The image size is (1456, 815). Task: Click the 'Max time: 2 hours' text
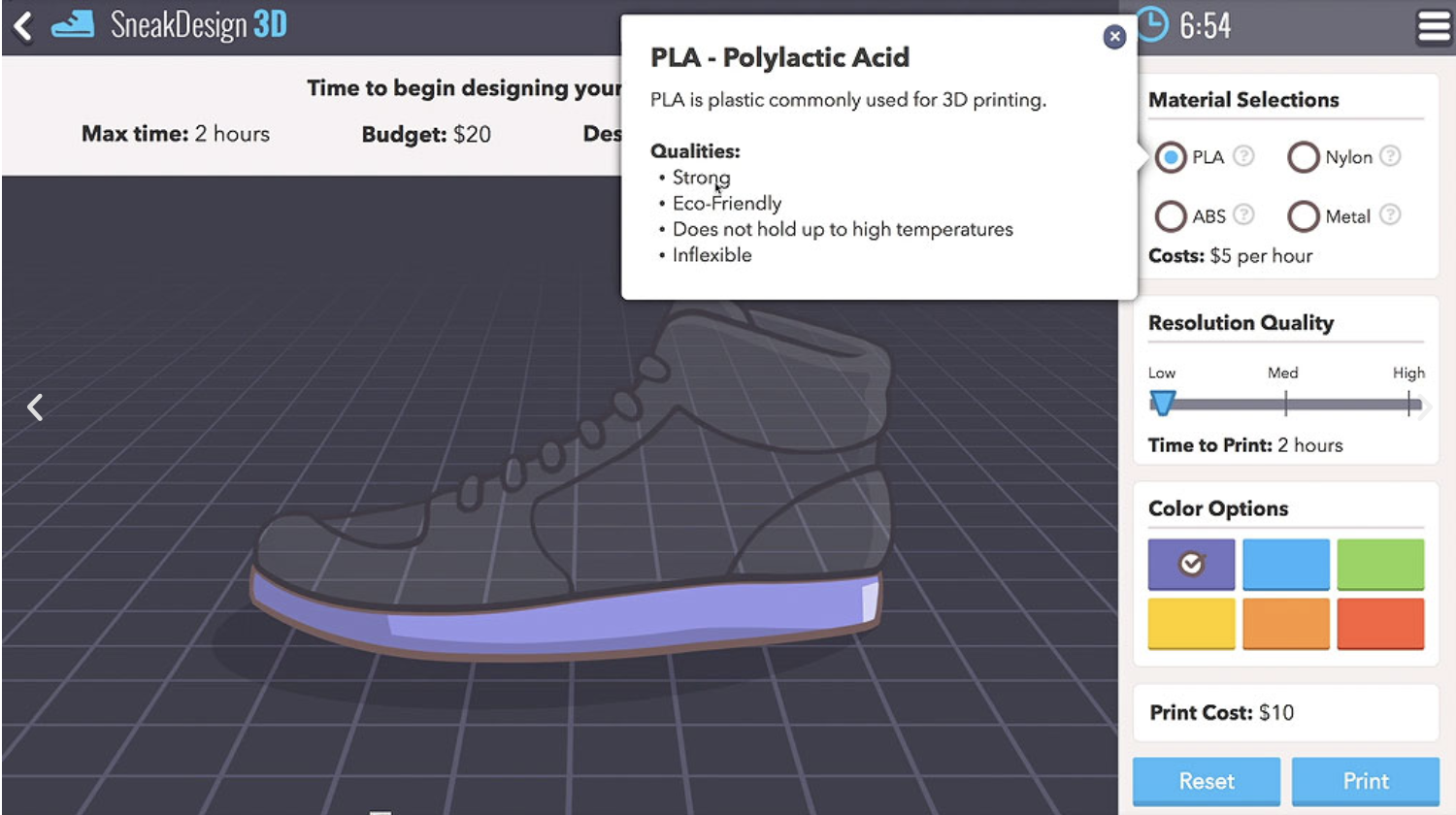coord(176,134)
